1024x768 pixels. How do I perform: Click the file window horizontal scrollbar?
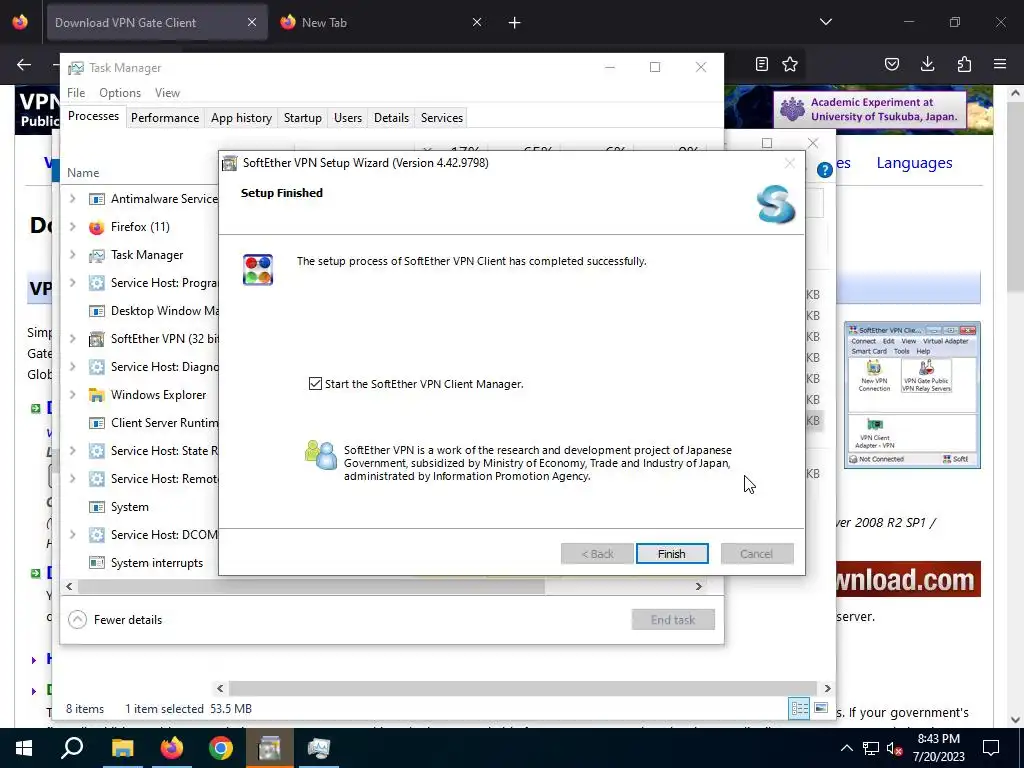point(522,688)
